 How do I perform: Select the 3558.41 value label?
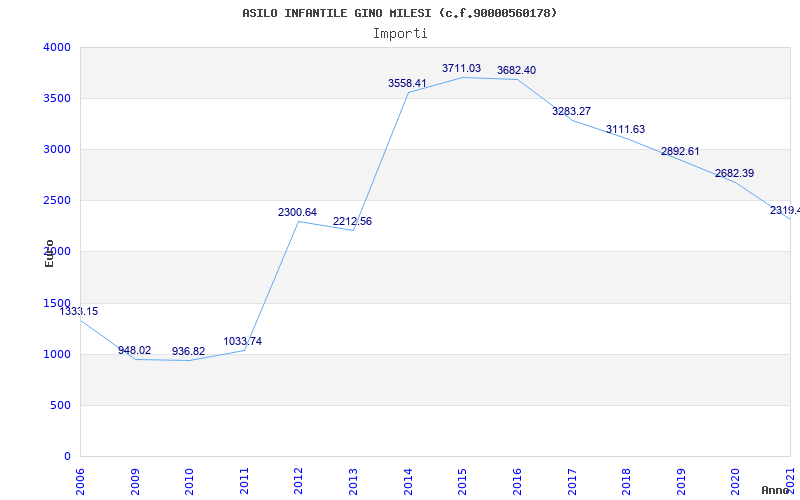coord(407,84)
